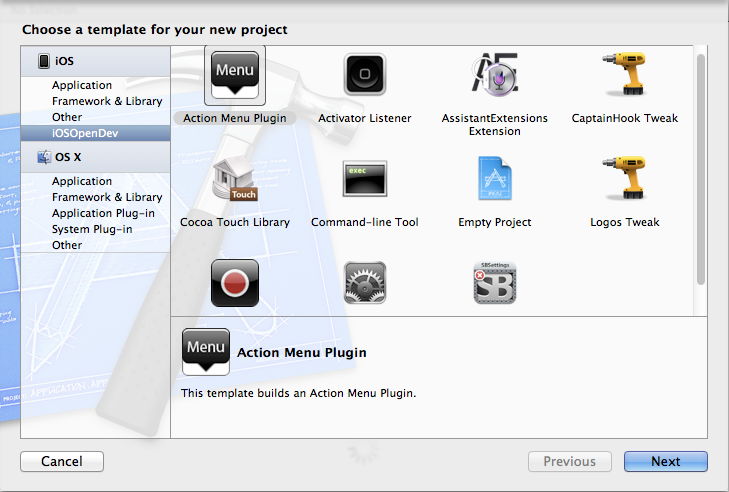The height and width of the screenshot is (492, 729).
Task: Select the Action Menu Plugin template icon
Action: (235, 75)
